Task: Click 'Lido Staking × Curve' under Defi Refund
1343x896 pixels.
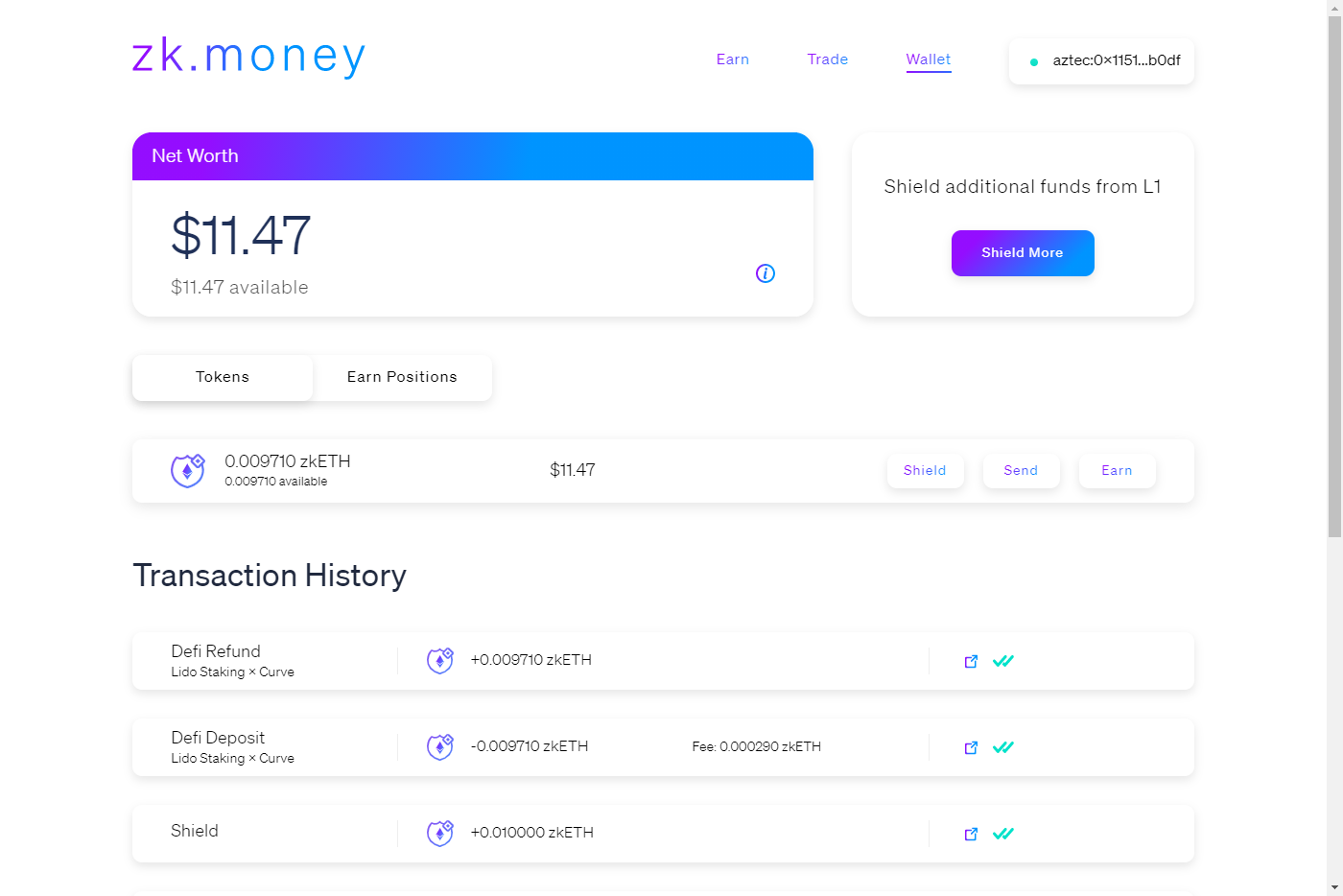Action: tap(233, 672)
